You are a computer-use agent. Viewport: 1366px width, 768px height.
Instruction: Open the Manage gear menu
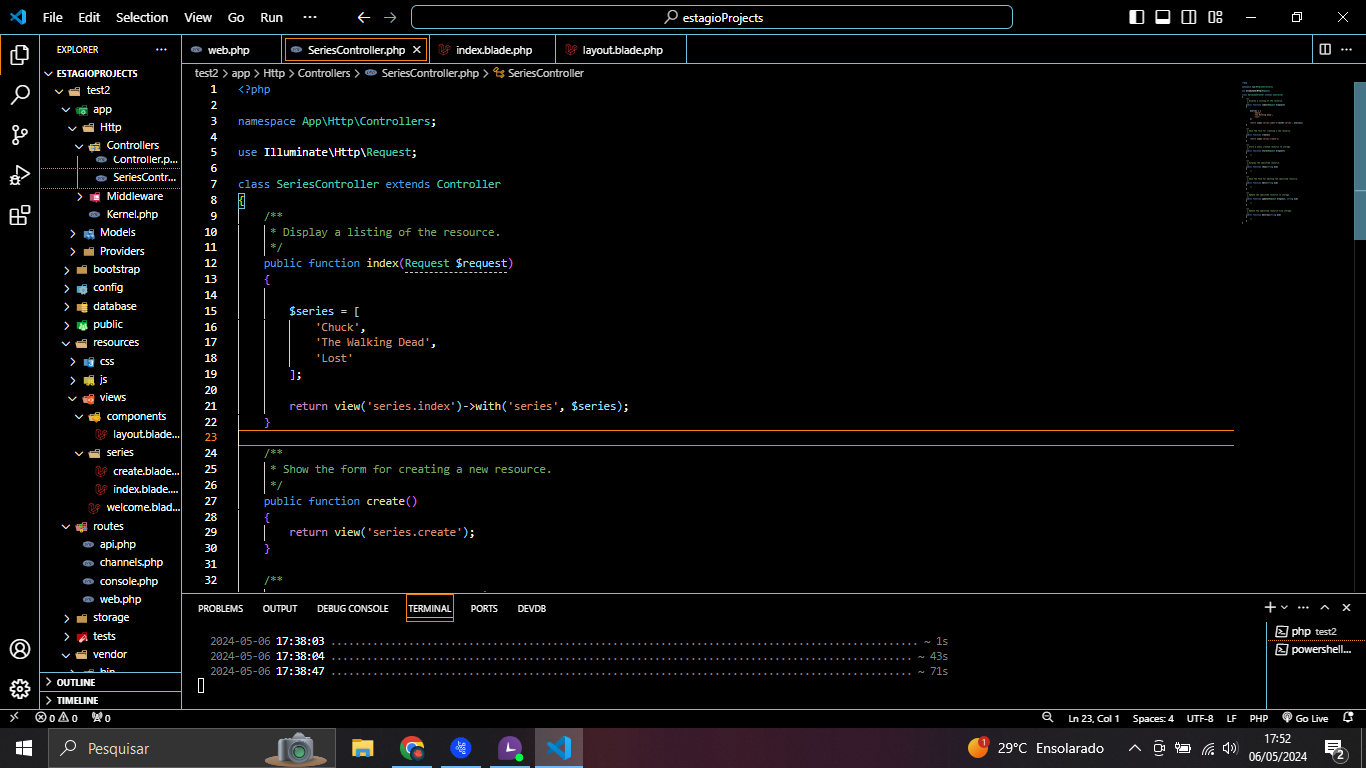click(x=19, y=689)
